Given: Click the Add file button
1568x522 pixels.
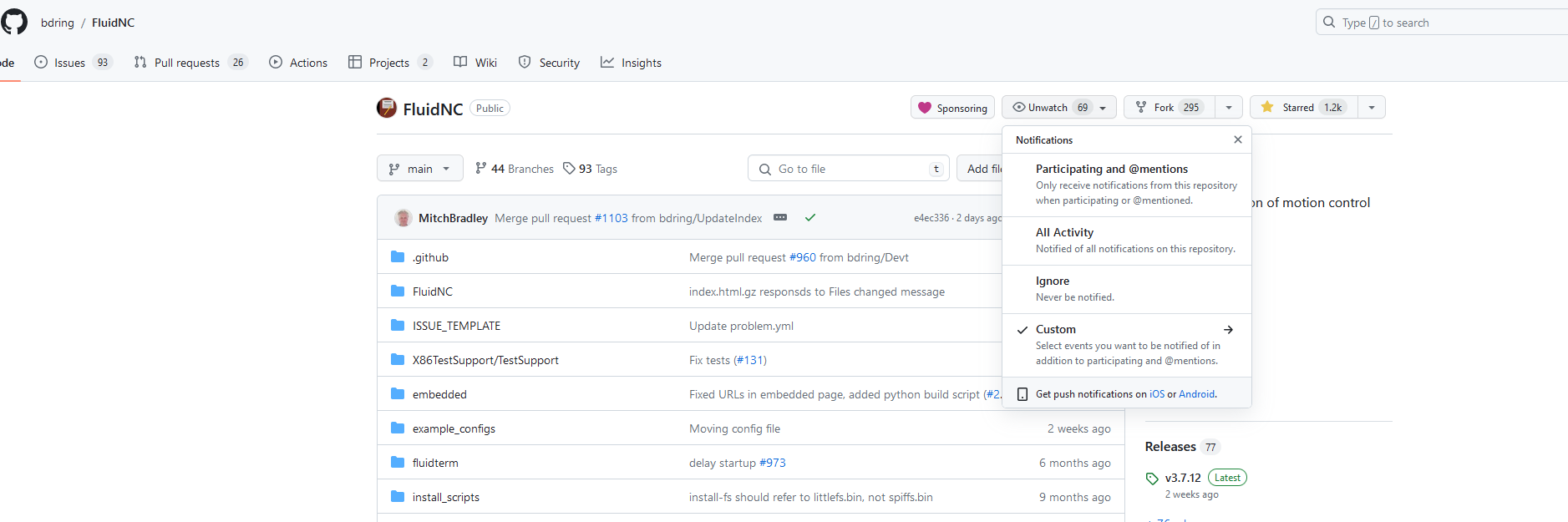Looking at the screenshot, I should (981, 169).
